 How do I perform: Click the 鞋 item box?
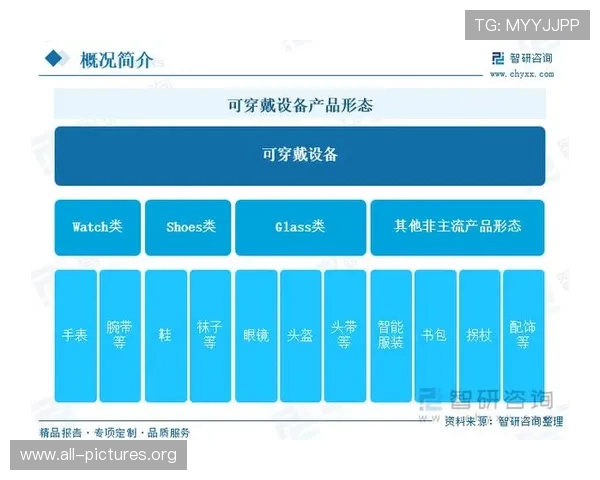point(166,336)
